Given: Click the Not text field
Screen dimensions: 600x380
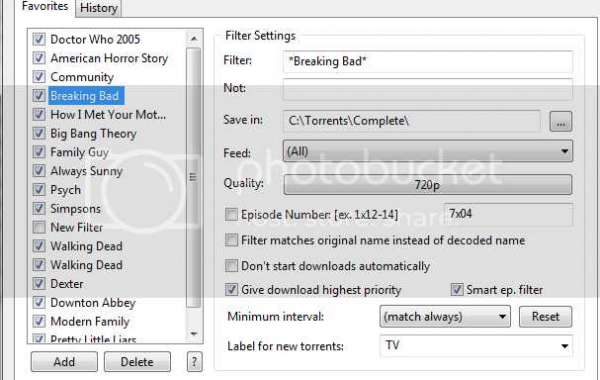Looking at the screenshot, I should click(x=428, y=89).
